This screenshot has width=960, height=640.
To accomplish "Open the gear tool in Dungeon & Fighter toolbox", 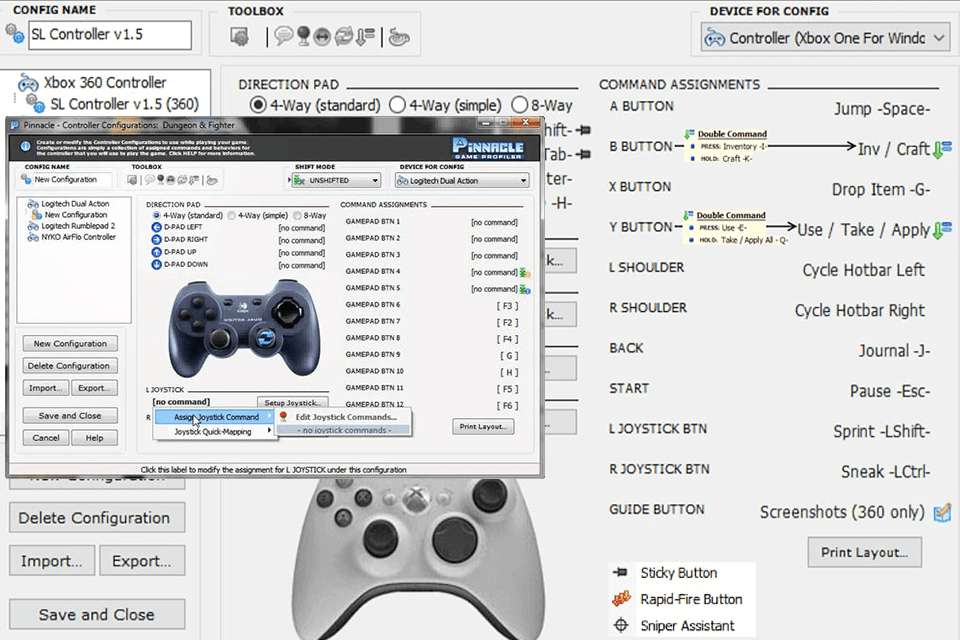I will click(x=132, y=180).
